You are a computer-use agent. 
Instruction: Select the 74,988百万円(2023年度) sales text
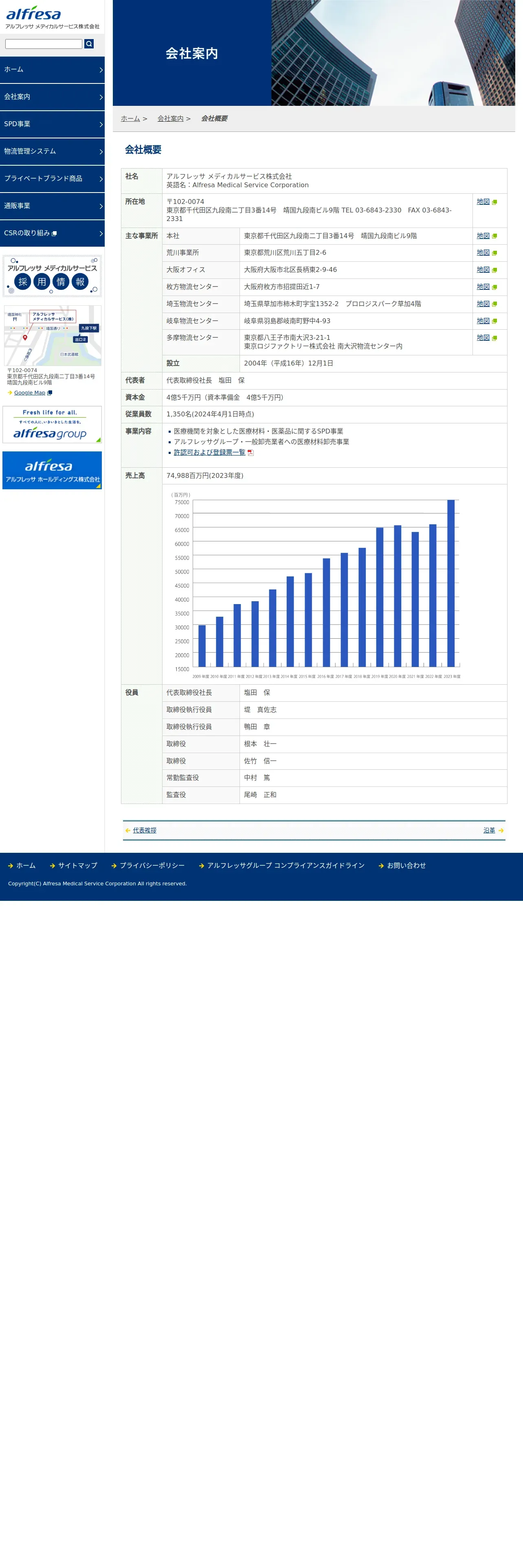(204, 476)
